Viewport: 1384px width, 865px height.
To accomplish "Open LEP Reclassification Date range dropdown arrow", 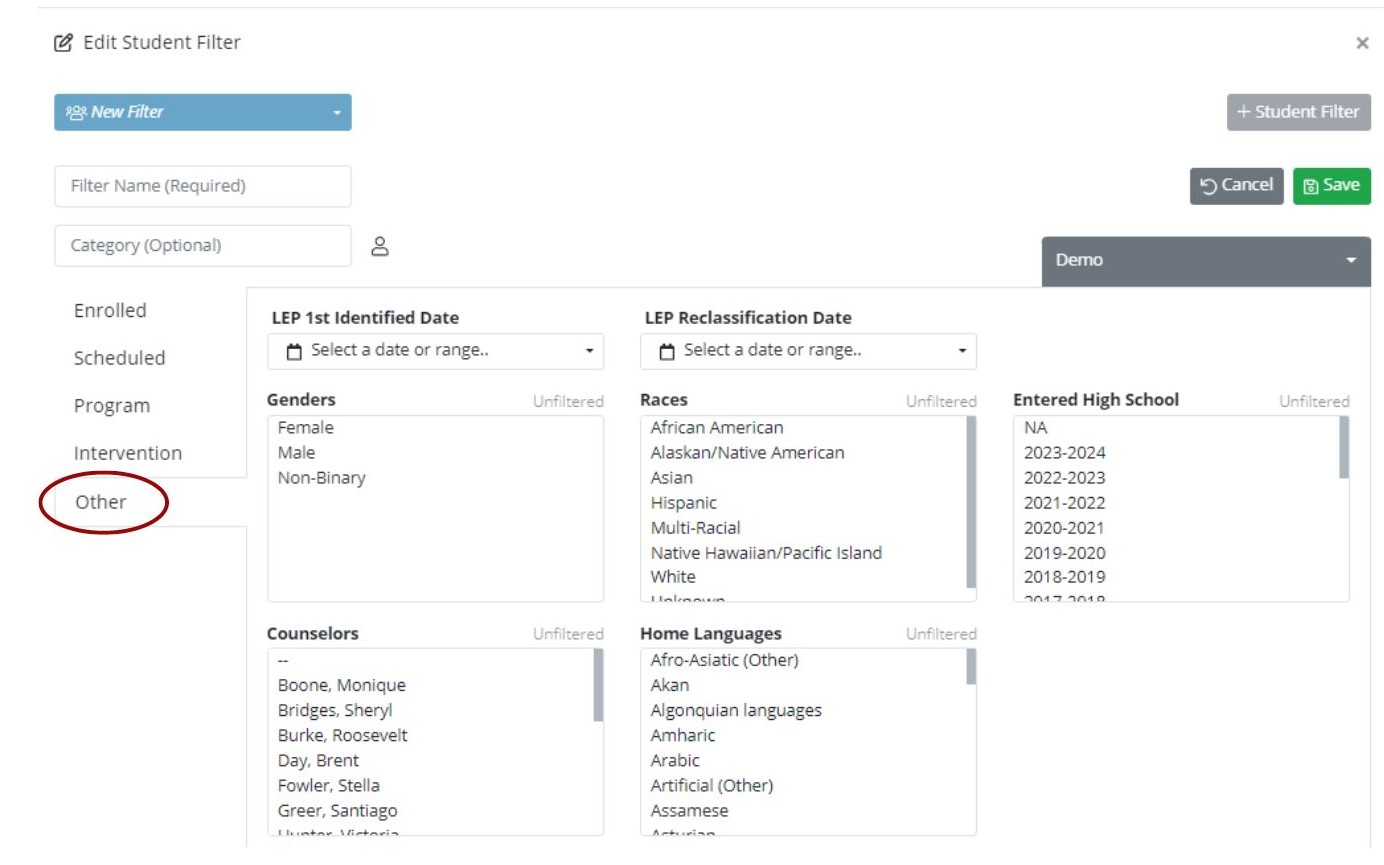I will pos(962,351).
